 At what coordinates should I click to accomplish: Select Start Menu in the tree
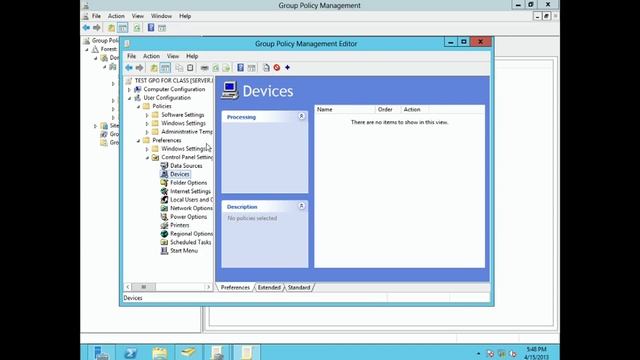tap(184, 251)
